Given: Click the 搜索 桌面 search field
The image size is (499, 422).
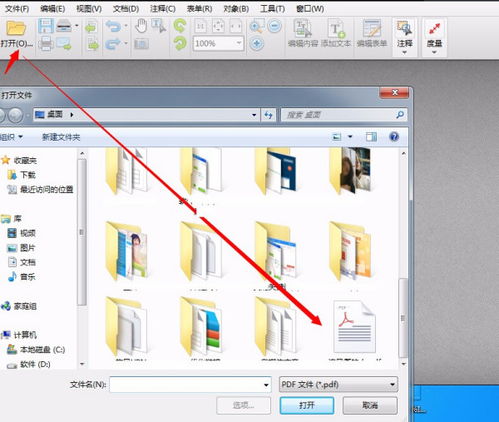Looking at the screenshot, I should 344,115.
